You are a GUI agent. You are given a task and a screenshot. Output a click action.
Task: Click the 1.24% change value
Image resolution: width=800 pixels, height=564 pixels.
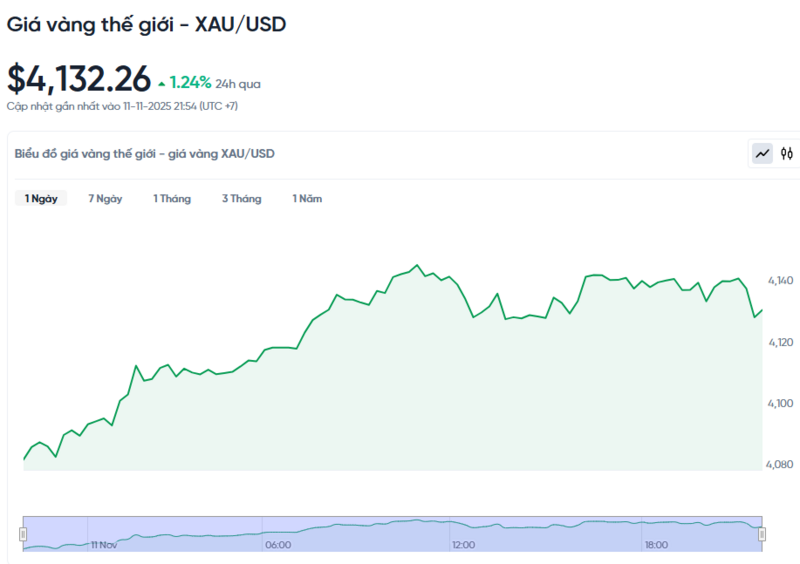click(x=190, y=83)
